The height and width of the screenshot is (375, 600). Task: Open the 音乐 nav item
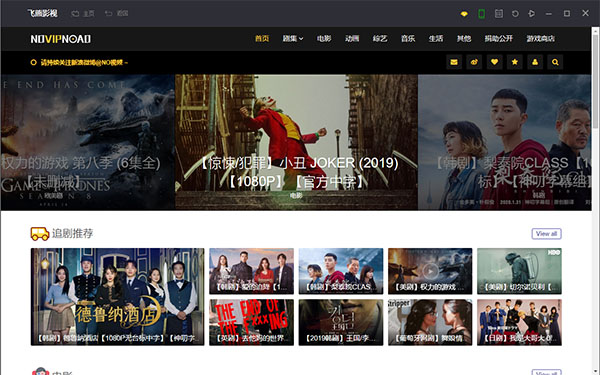(408, 39)
